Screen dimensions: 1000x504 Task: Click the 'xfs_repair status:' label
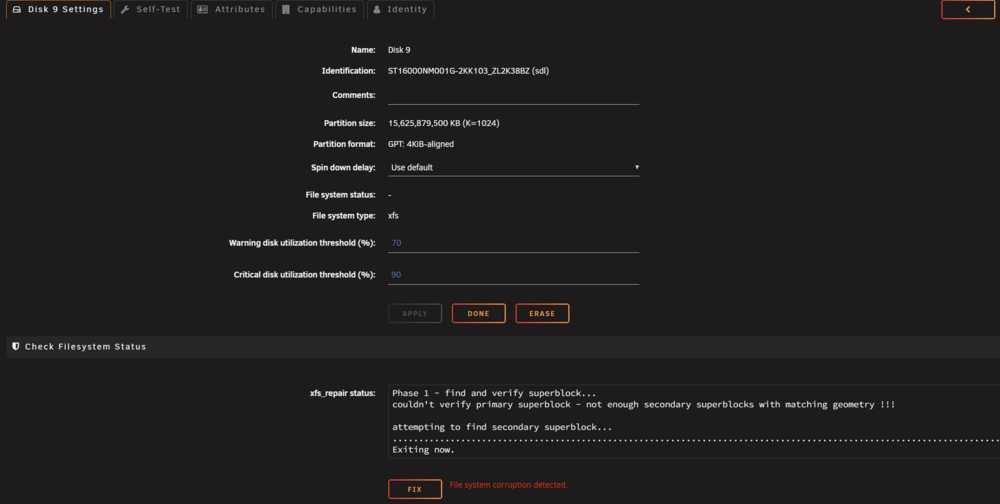click(x=342, y=393)
